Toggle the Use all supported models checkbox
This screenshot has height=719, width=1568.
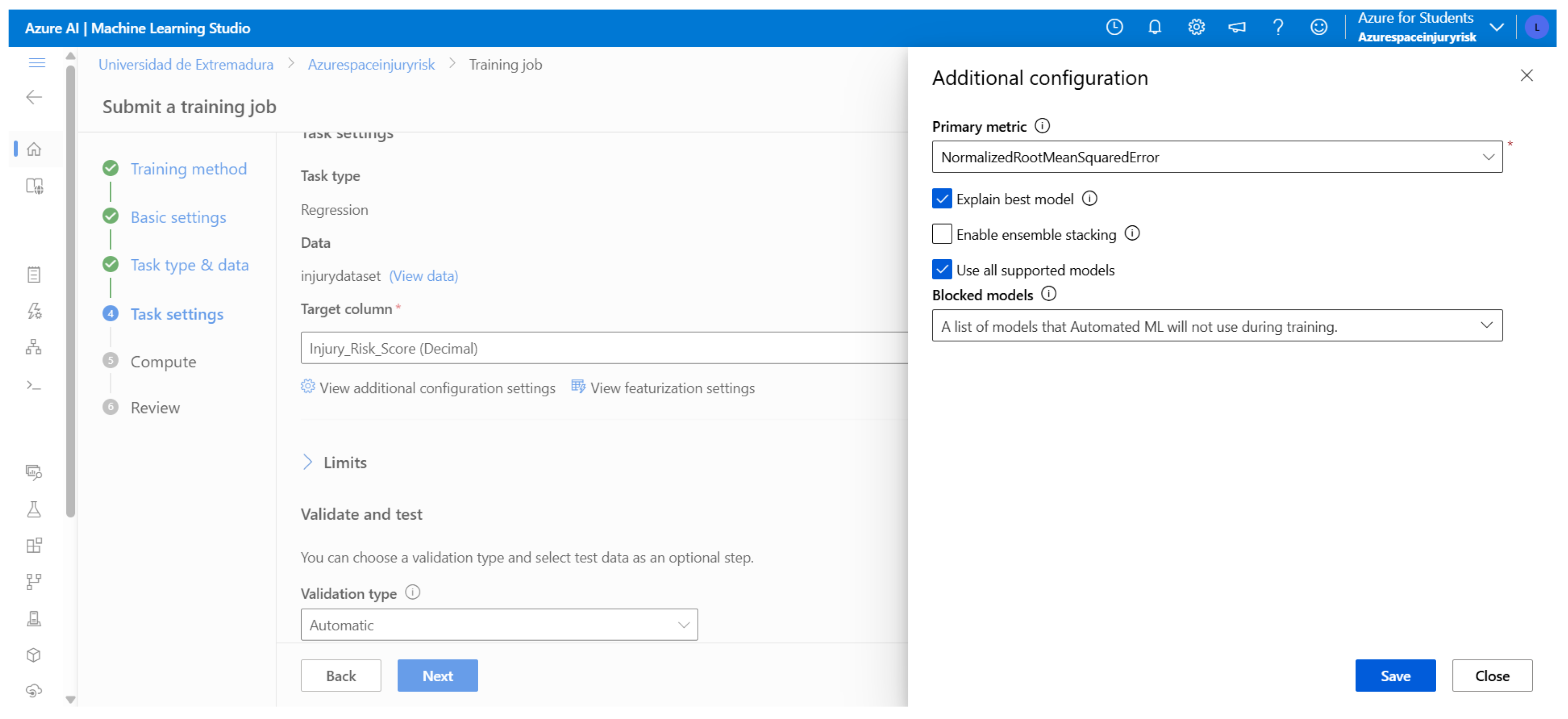[x=942, y=270]
